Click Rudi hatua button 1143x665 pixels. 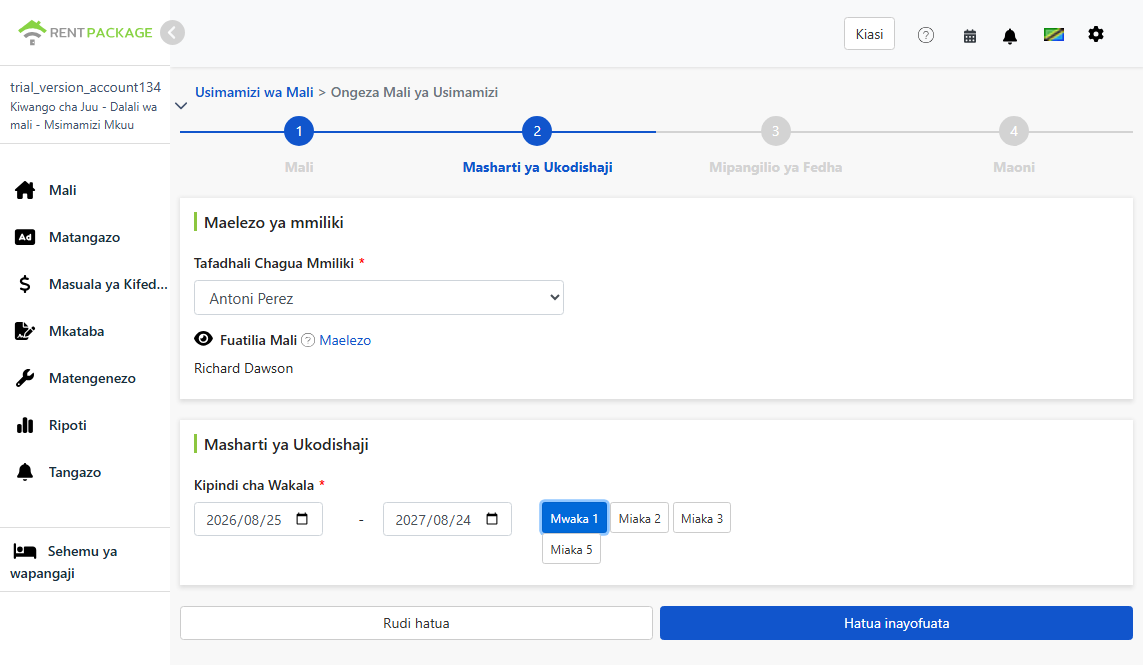click(416, 623)
